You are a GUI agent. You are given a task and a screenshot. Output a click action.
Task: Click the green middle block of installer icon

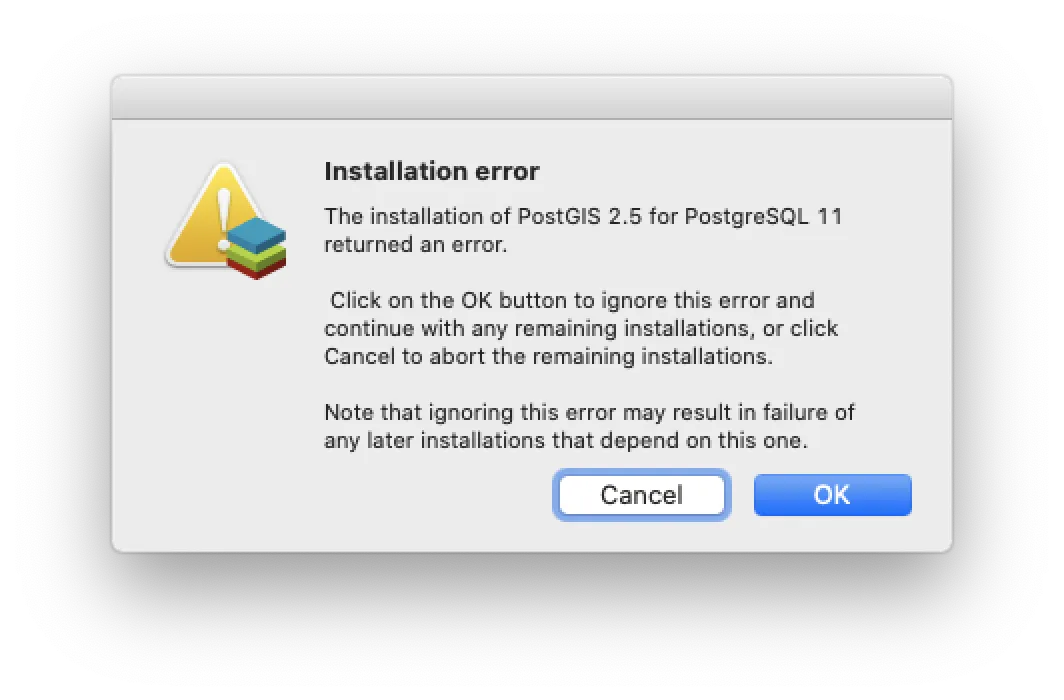click(256, 252)
